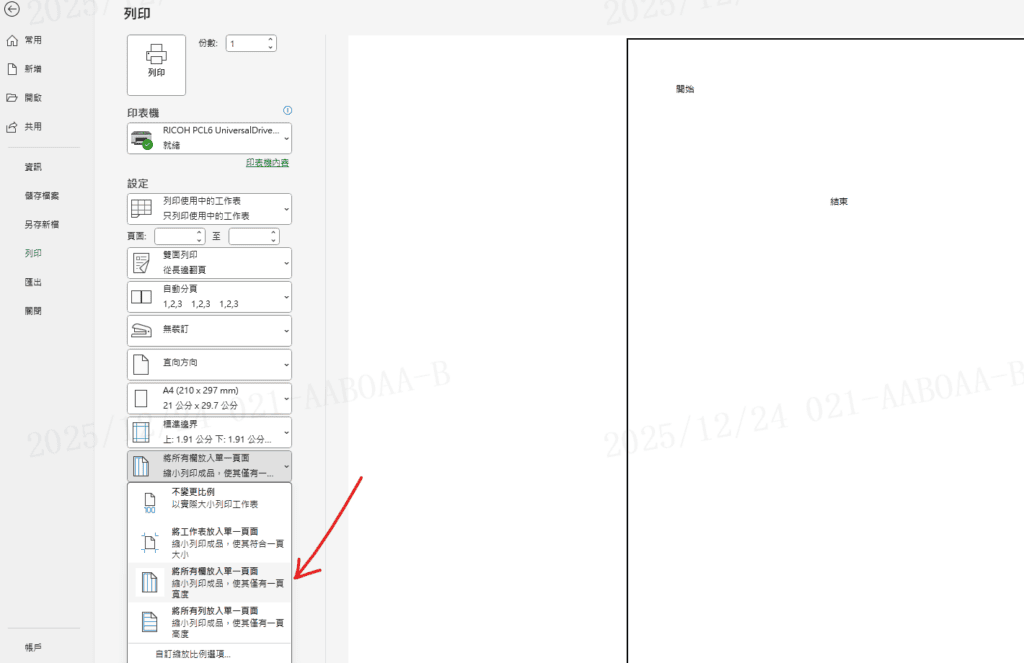Image resolution: width=1024 pixels, height=663 pixels.
Task: Open 印表機內容 link
Action: [267, 162]
